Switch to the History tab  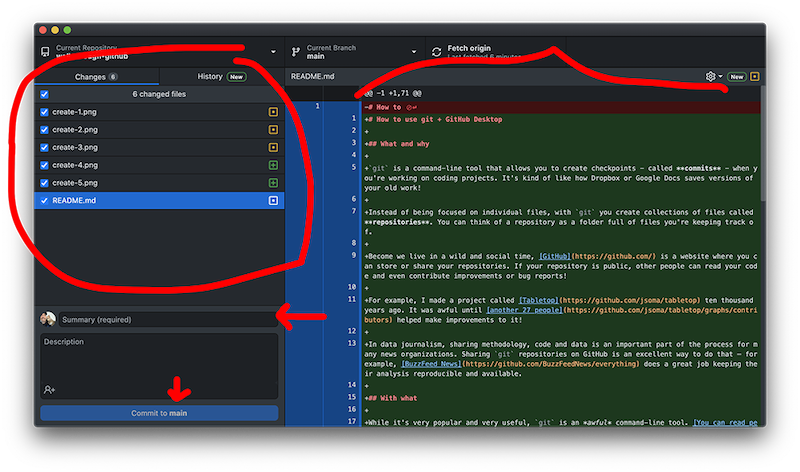point(221,77)
